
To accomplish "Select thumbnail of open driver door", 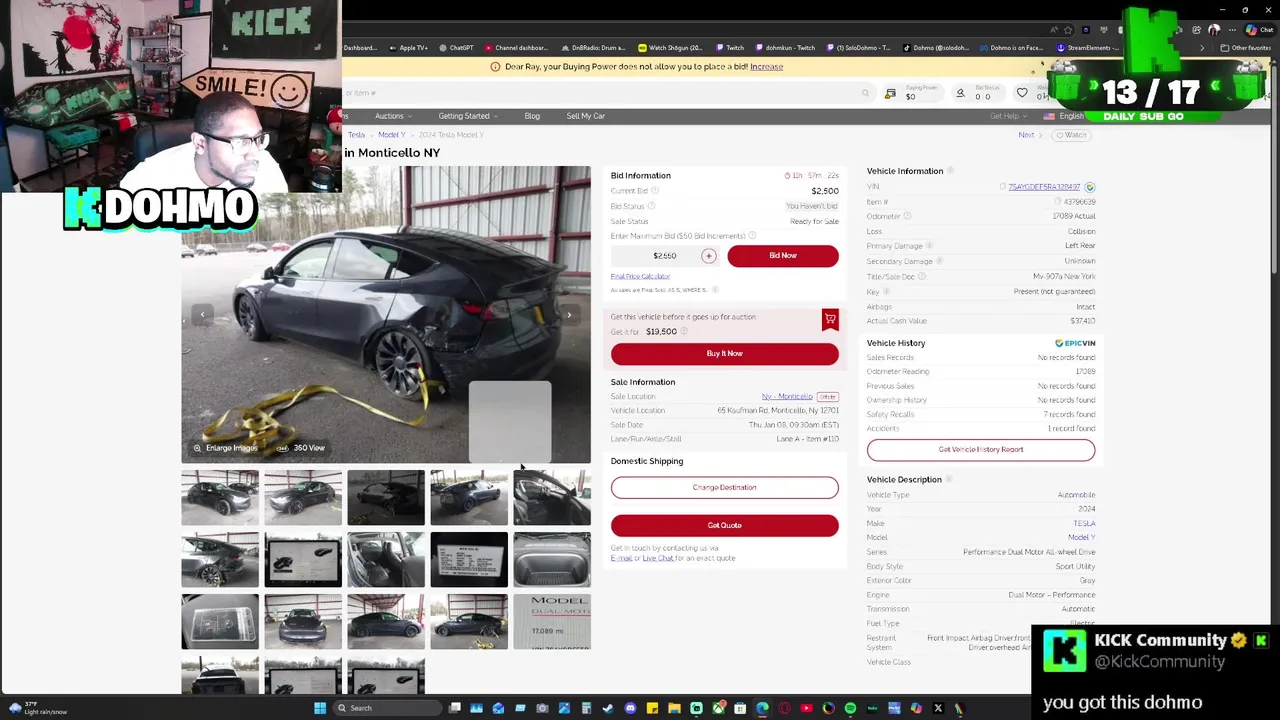I will [552, 497].
